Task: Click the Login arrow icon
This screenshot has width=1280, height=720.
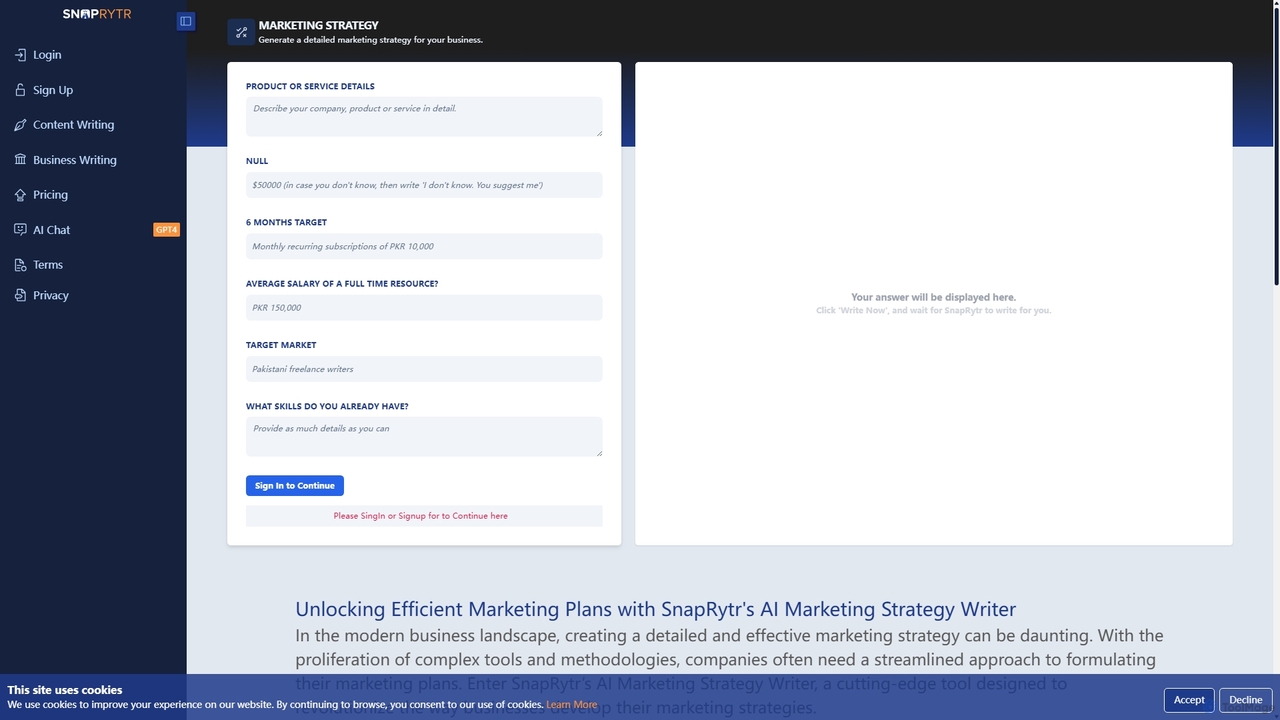Action: pos(20,55)
